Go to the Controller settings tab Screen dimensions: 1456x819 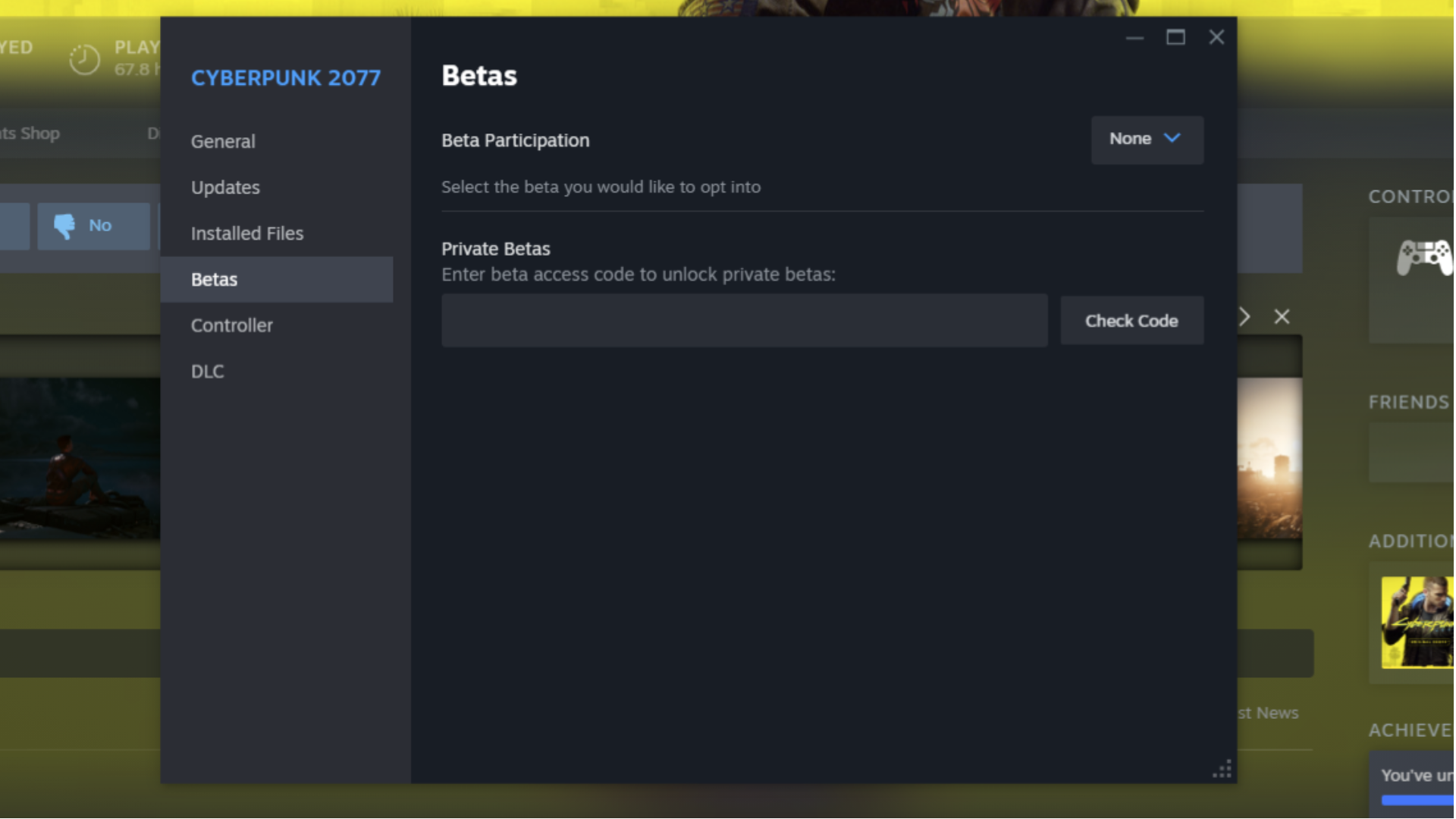(x=232, y=325)
